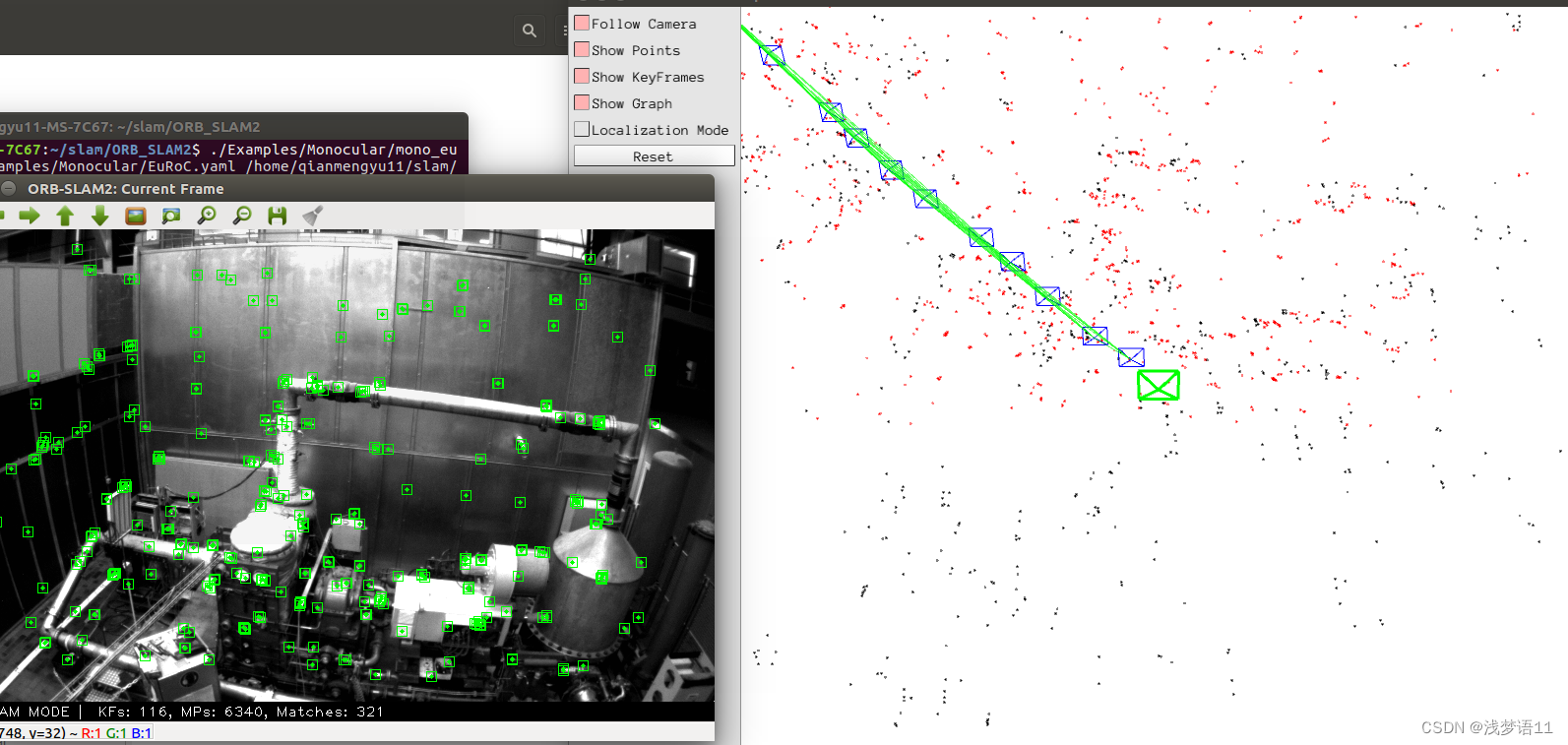Click the Follow Camera label
This screenshot has width=1568, height=745.
coord(644,24)
